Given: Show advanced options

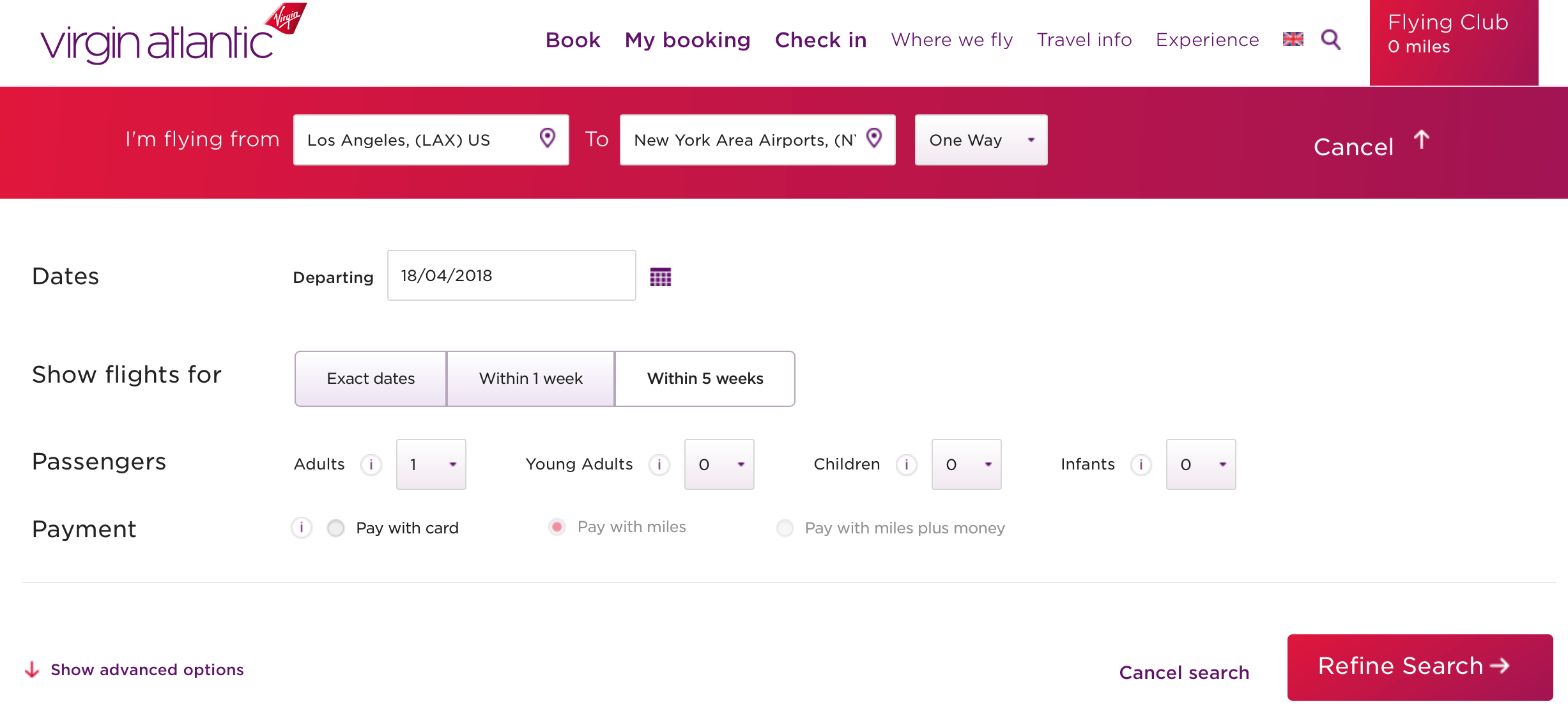Looking at the screenshot, I should click(x=146, y=669).
